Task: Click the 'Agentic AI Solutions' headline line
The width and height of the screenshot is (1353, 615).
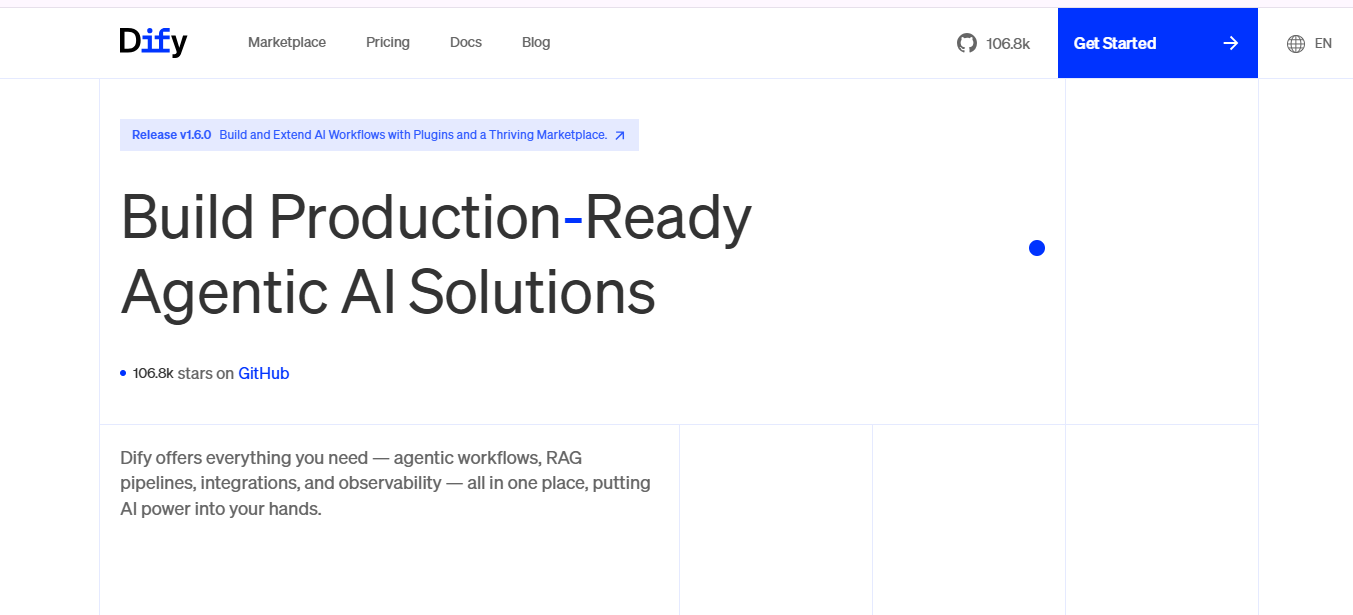Action: (x=388, y=292)
